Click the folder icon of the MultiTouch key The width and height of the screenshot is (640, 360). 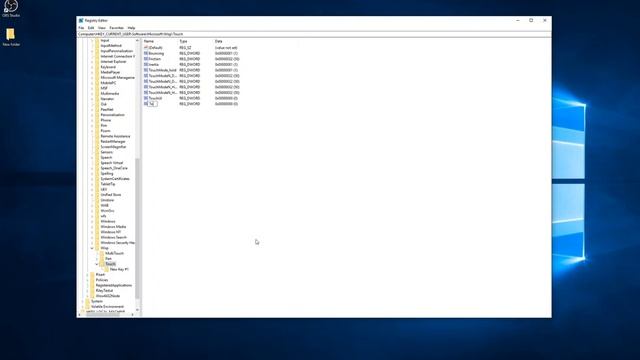(x=102, y=253)
